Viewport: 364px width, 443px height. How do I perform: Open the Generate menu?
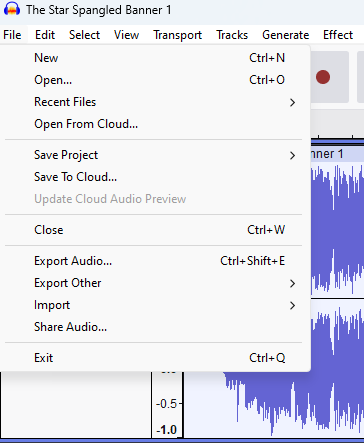coord(286,35)
